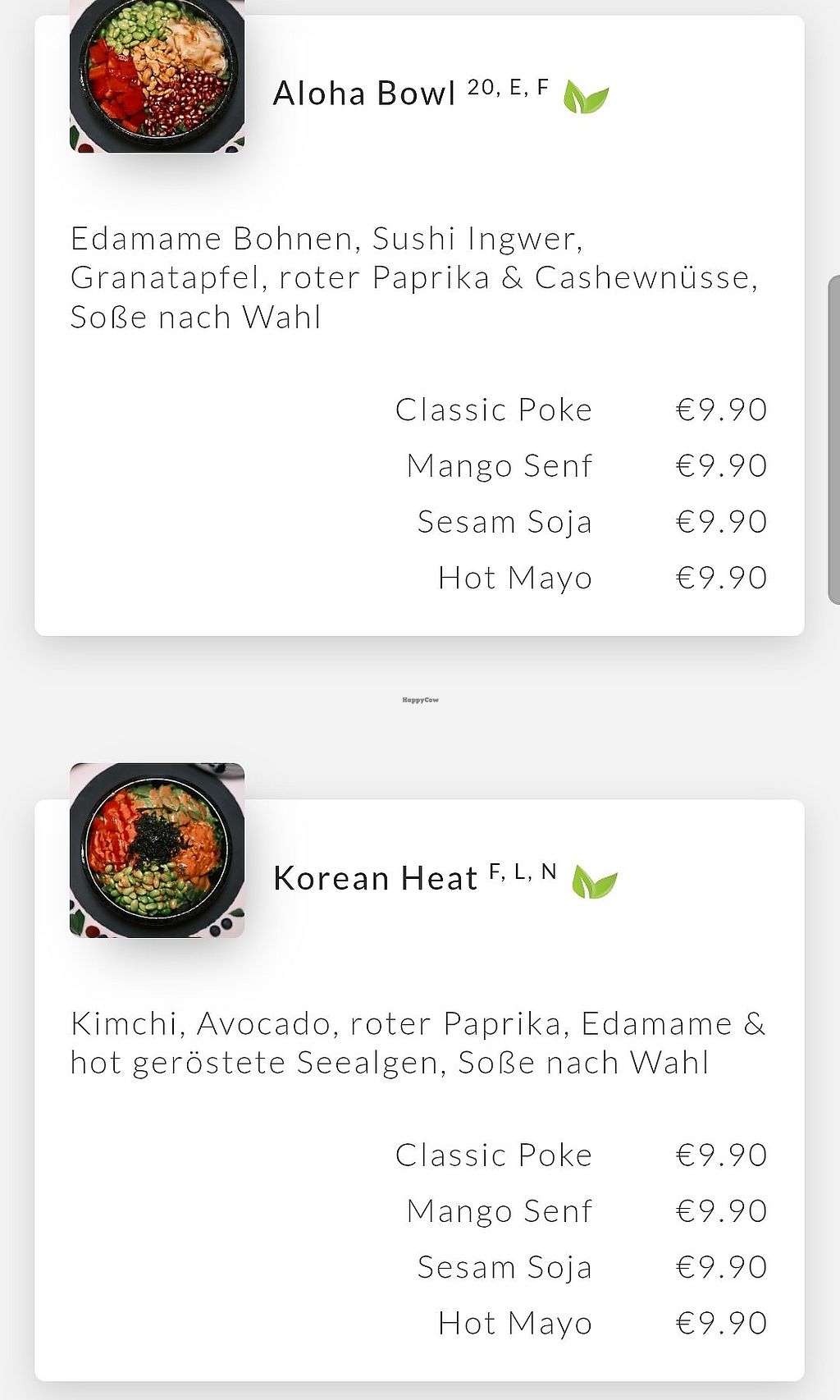Screen dimensions: 840x1400
Task: Select Aloha Bowl title
Action: [363, 94]
